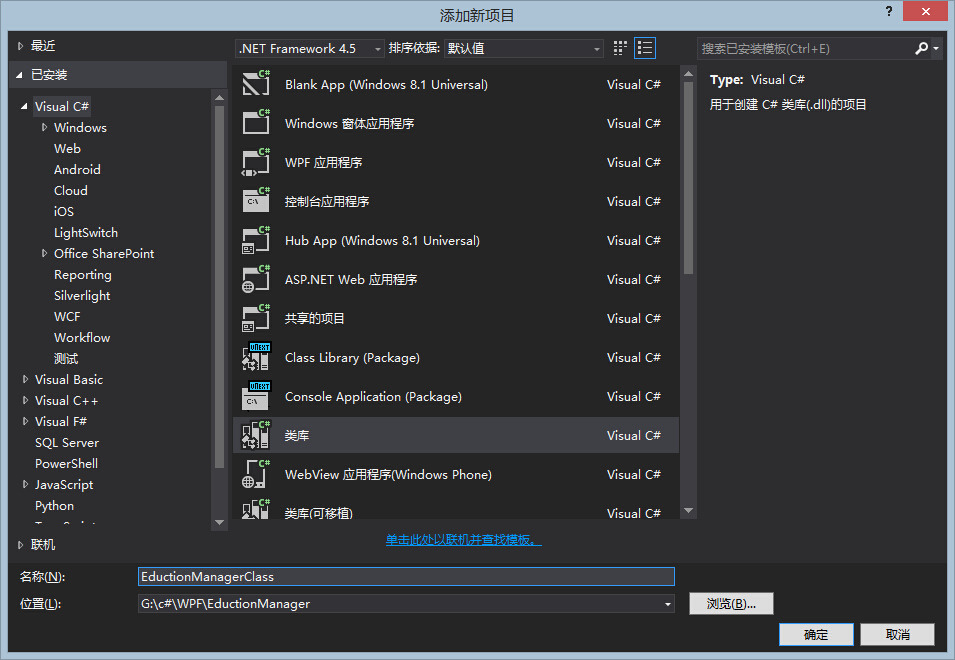Select the ASP.NET Web 应用程序 template icon

click(x=256, y=278)
